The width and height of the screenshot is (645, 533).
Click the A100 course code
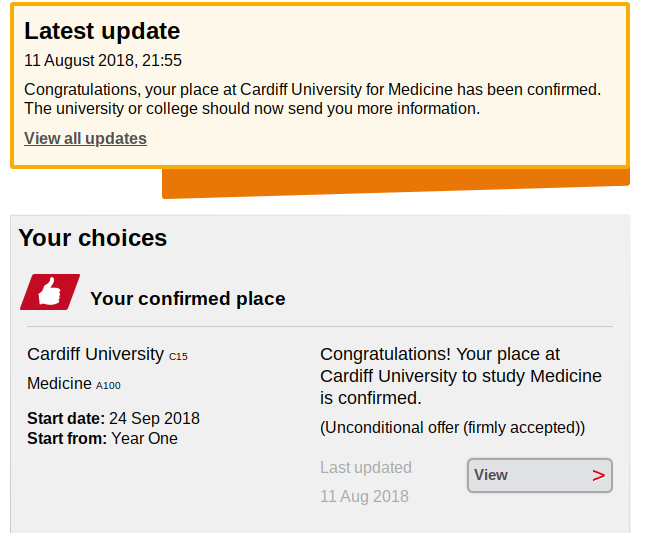108,386
